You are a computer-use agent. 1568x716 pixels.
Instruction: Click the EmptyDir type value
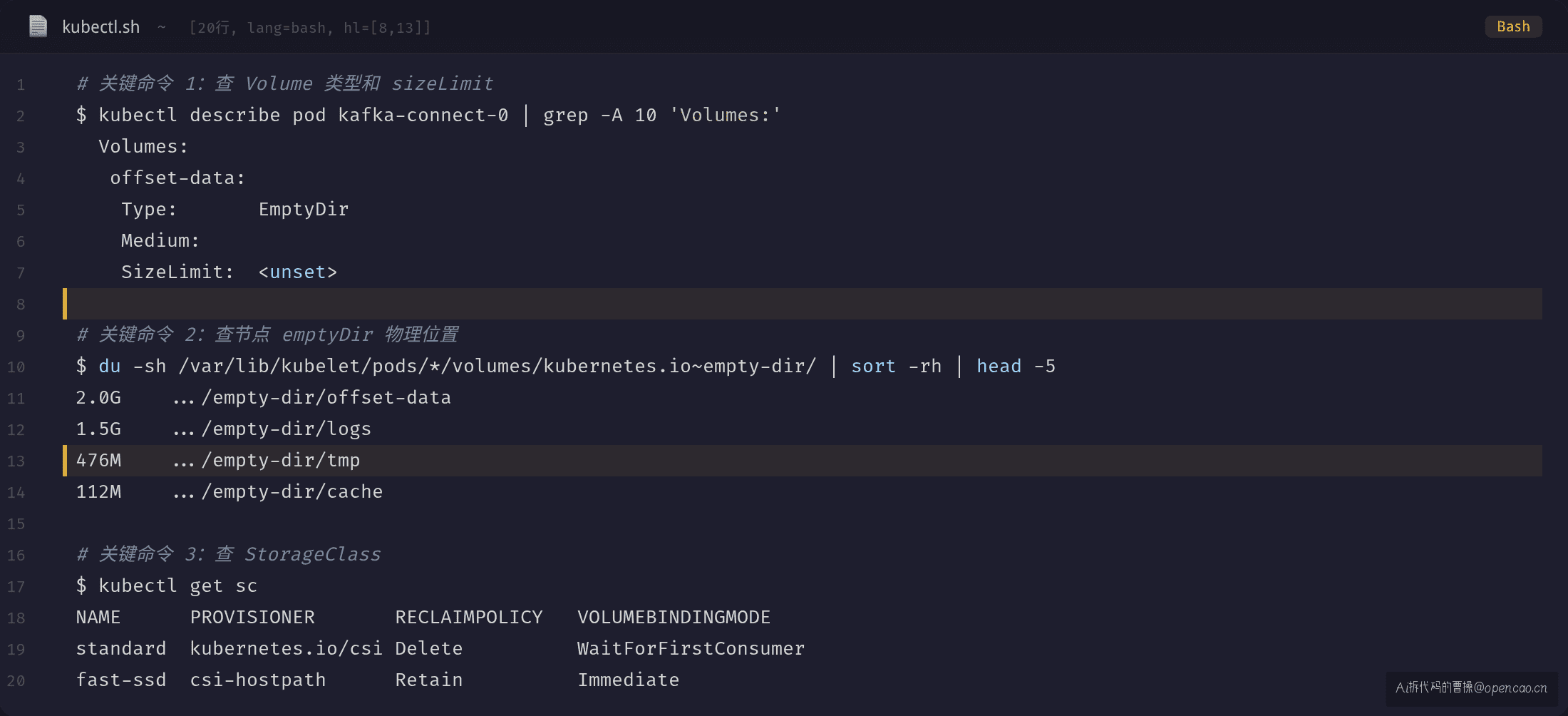(304, 210)
